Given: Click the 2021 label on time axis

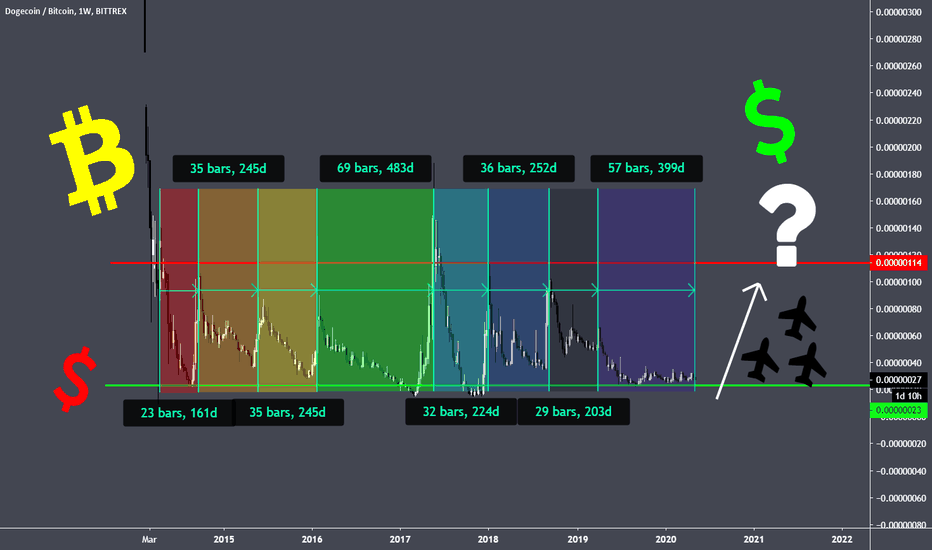Looking at the screenshot, I should tap(754, 539).
